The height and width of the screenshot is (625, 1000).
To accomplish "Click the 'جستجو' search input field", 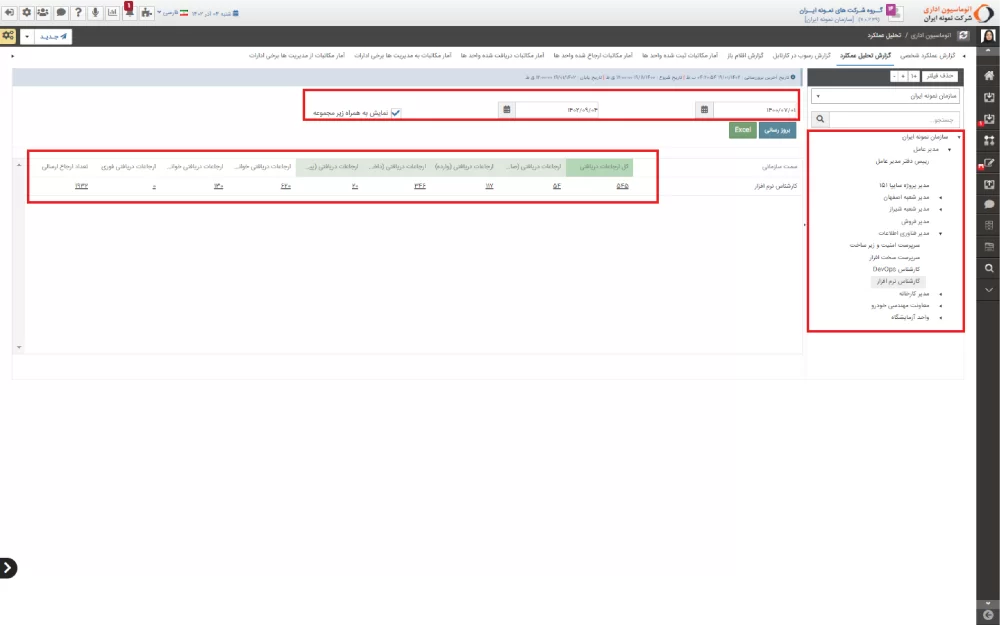I will click(x=878, y=119).
